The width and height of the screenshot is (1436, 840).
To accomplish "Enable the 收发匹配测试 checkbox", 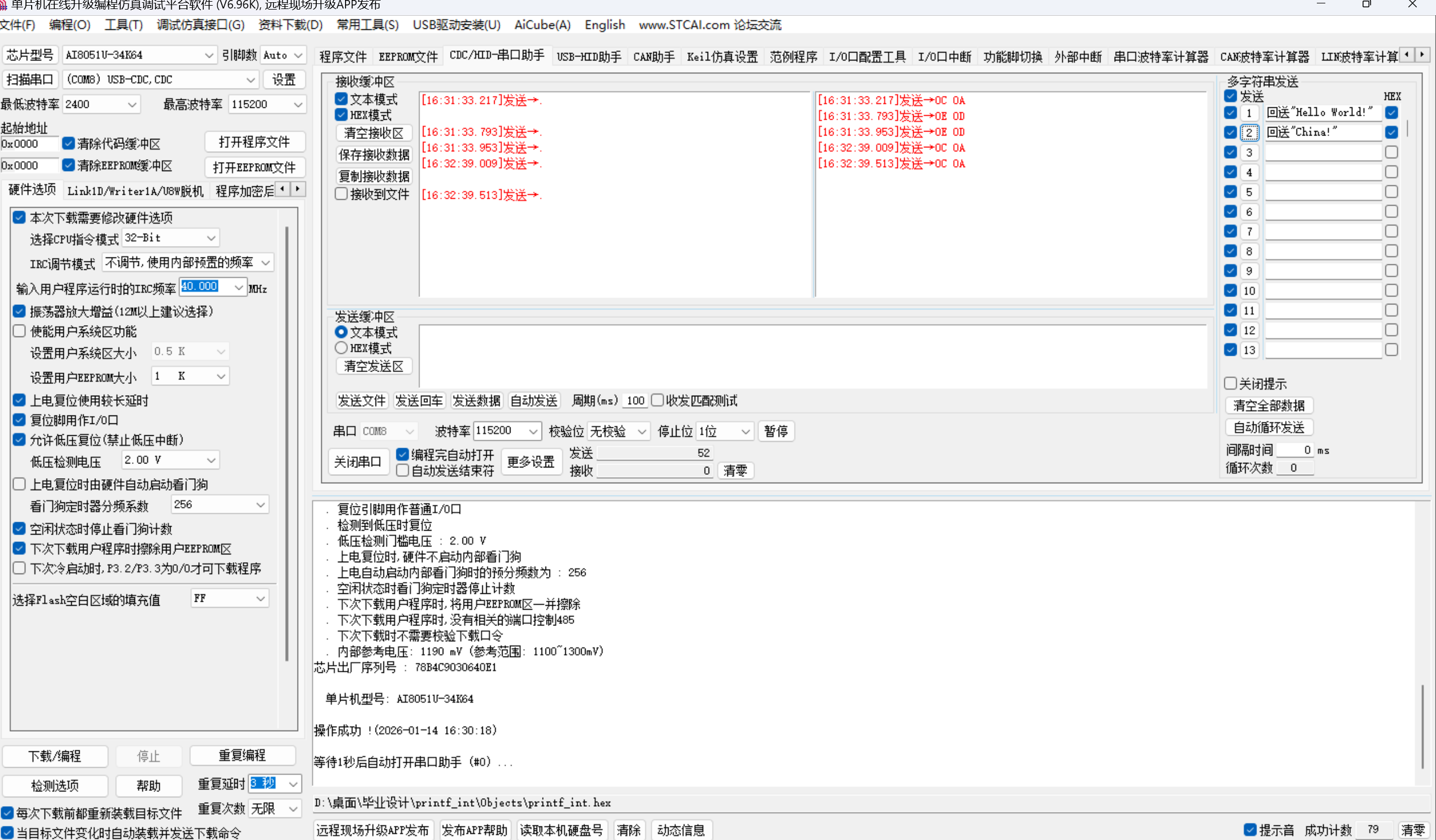I will 658,400.
